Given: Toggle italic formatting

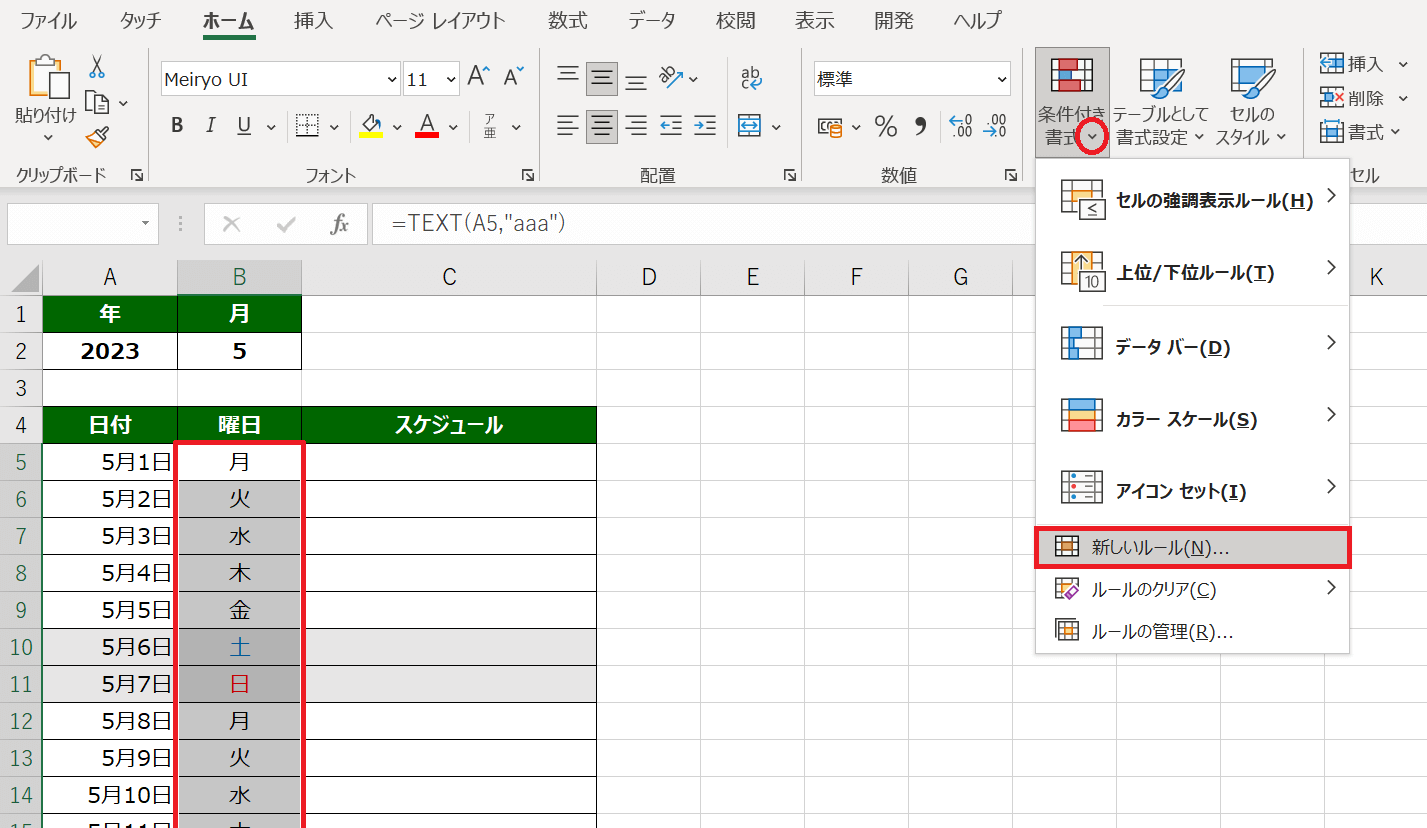Looking at the screenshot, I should [210, 126].
